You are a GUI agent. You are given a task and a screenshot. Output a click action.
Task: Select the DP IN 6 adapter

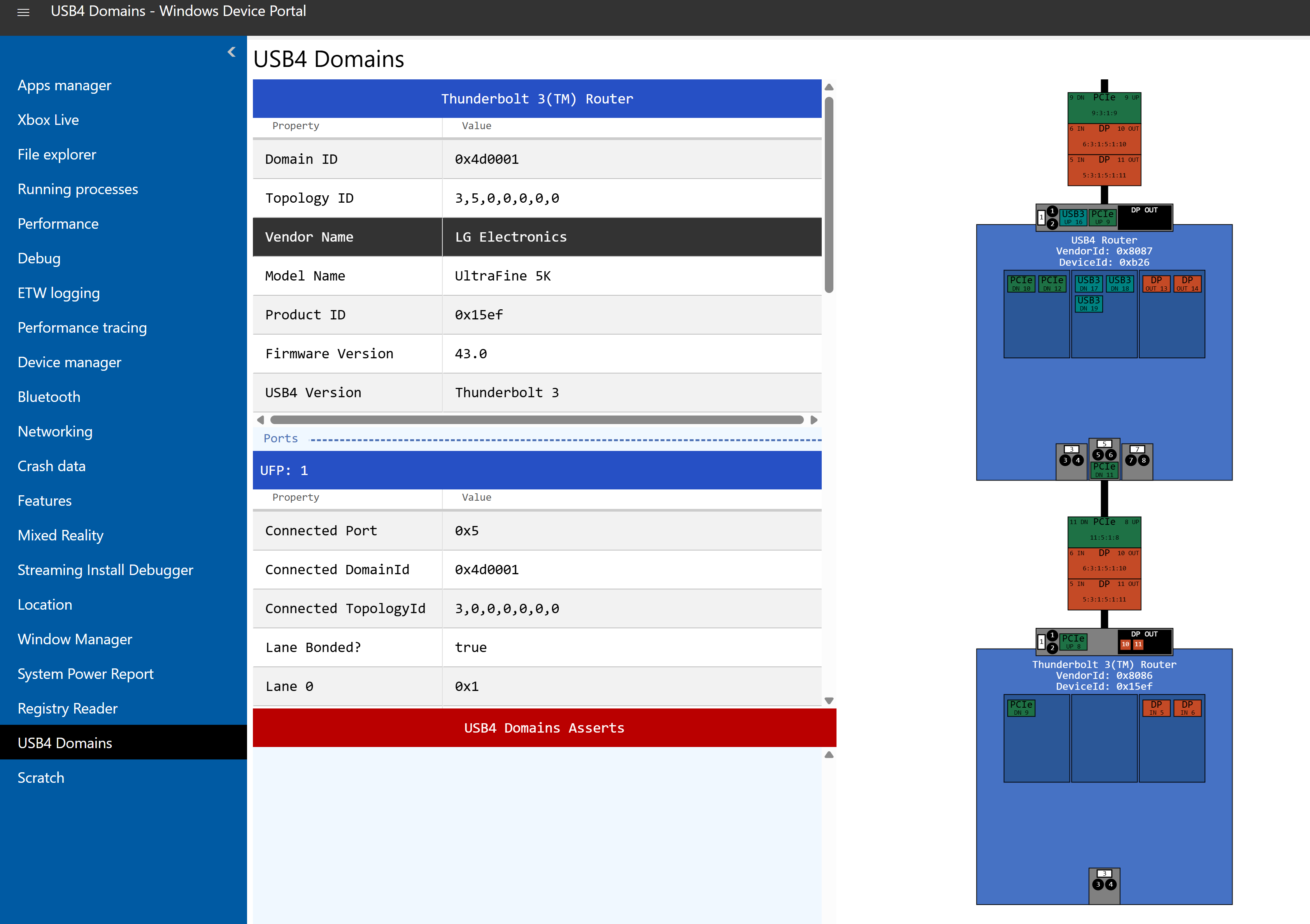coord(1187,708)
